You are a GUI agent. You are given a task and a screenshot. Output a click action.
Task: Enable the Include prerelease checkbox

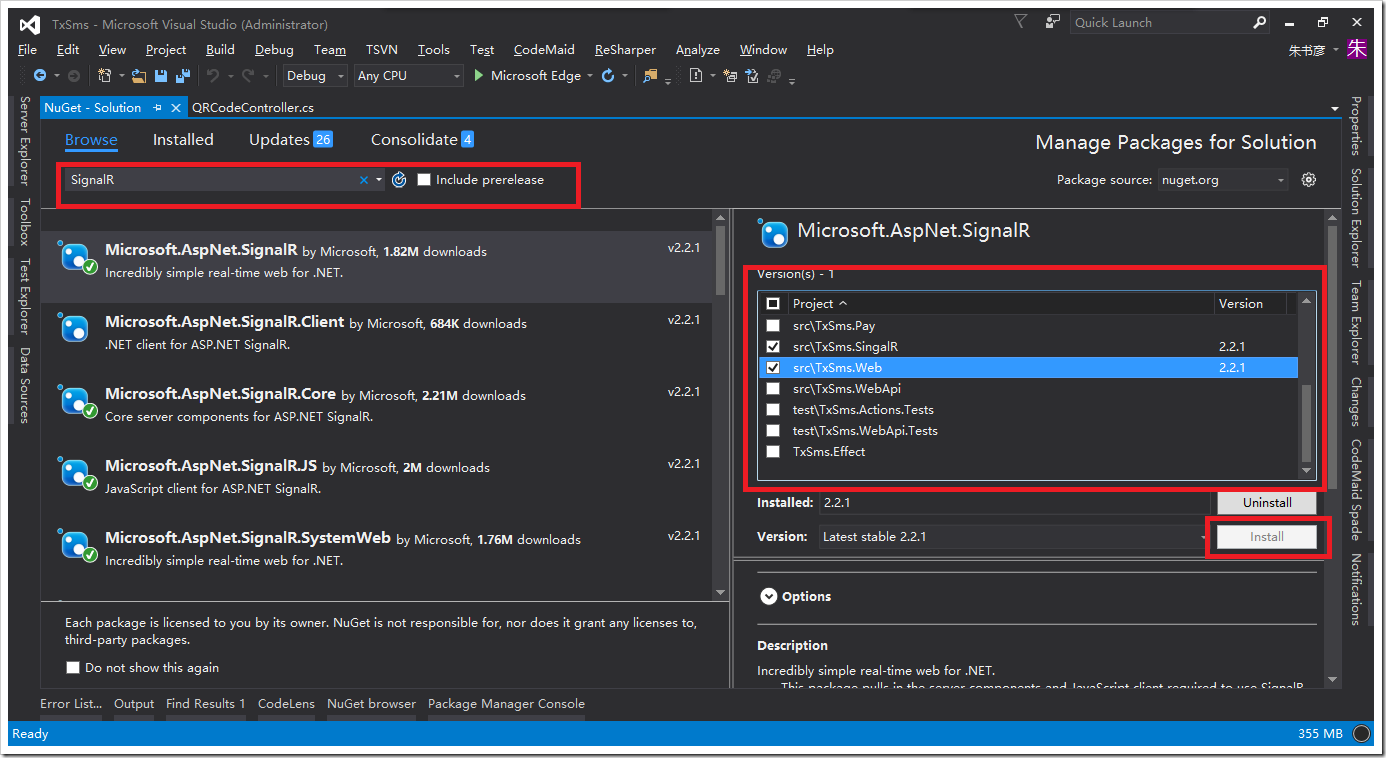click(x=424, y=180)
